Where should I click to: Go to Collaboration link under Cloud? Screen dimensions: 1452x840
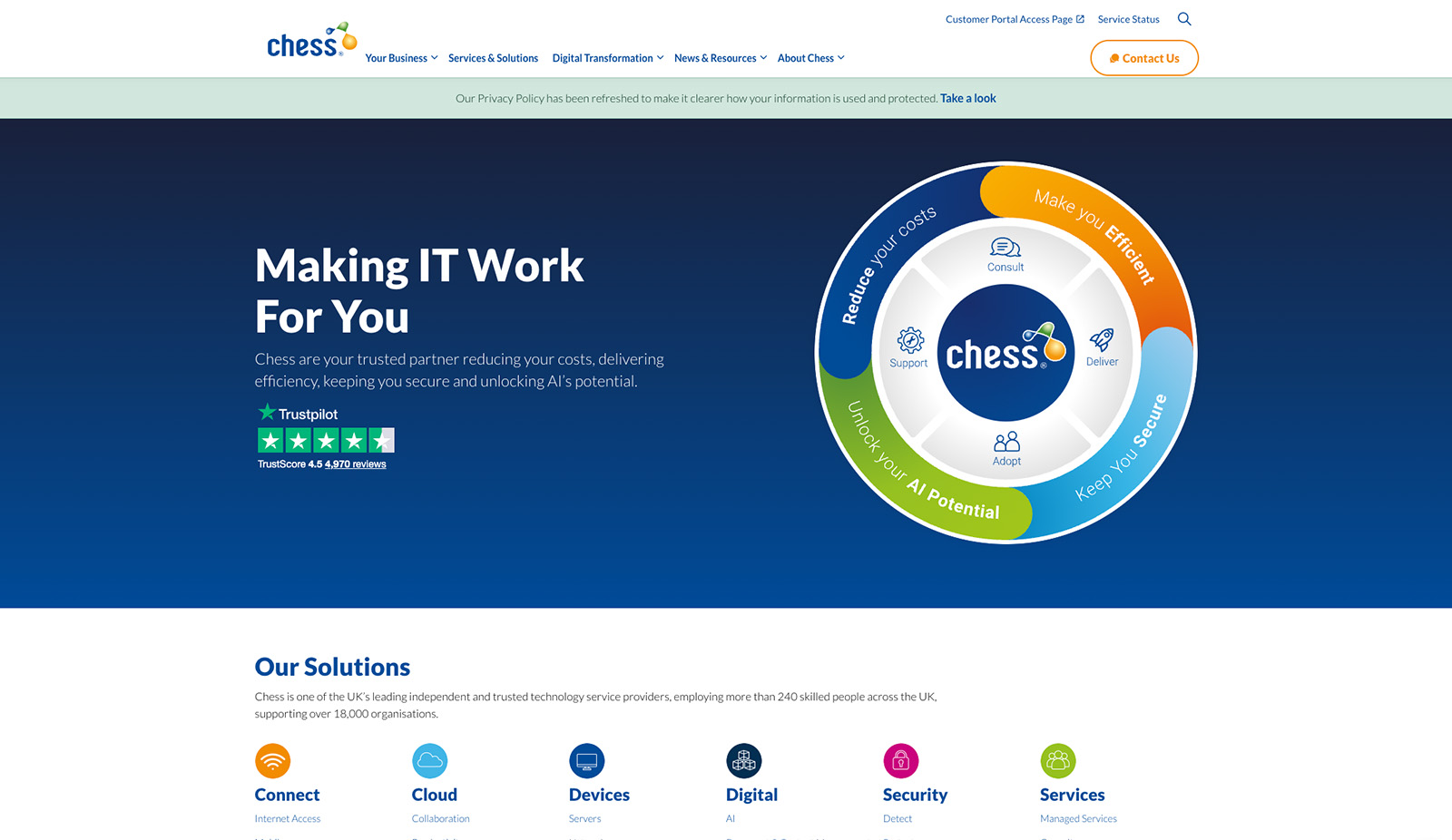(440, 819)
